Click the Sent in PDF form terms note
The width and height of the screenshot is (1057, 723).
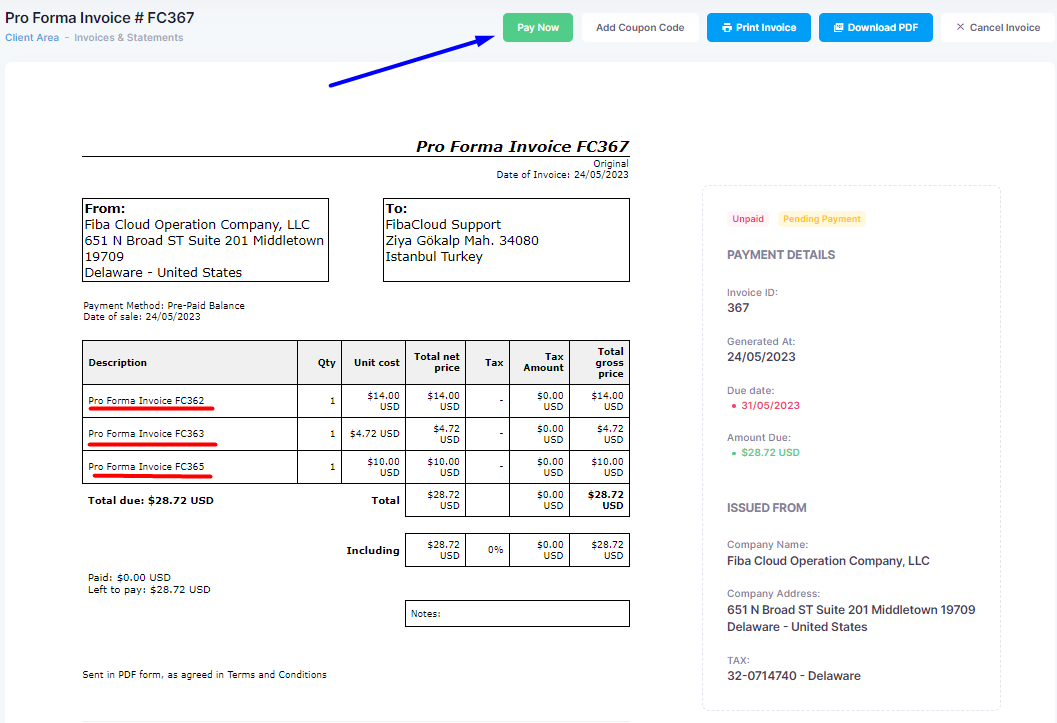point(204,674)
